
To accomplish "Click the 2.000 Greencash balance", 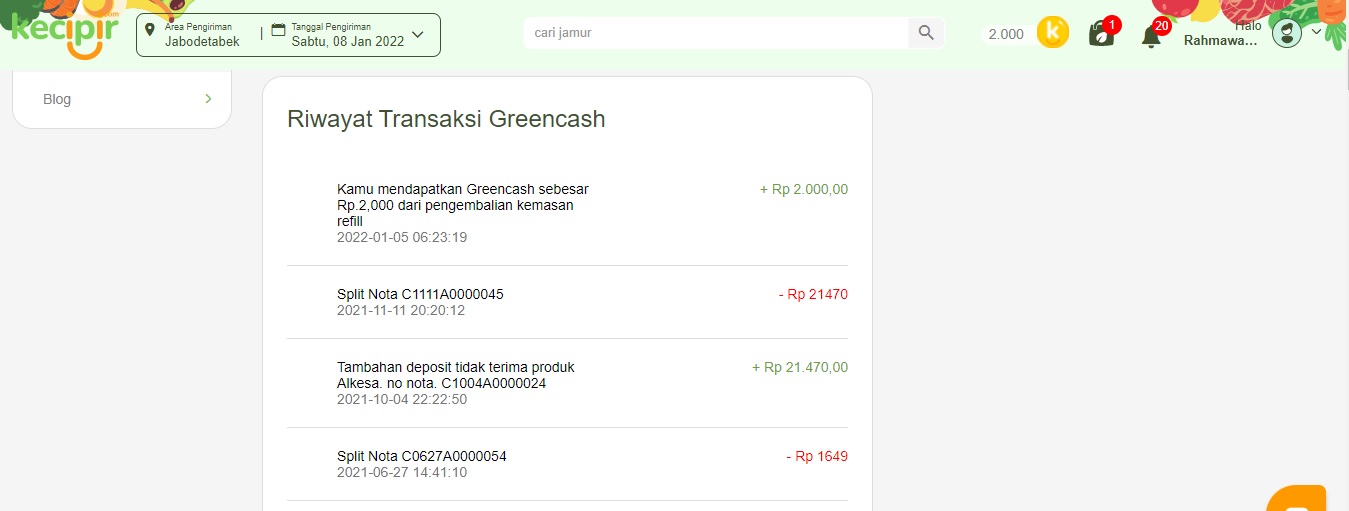I will pyautogui.click(x=1006, y=34).
